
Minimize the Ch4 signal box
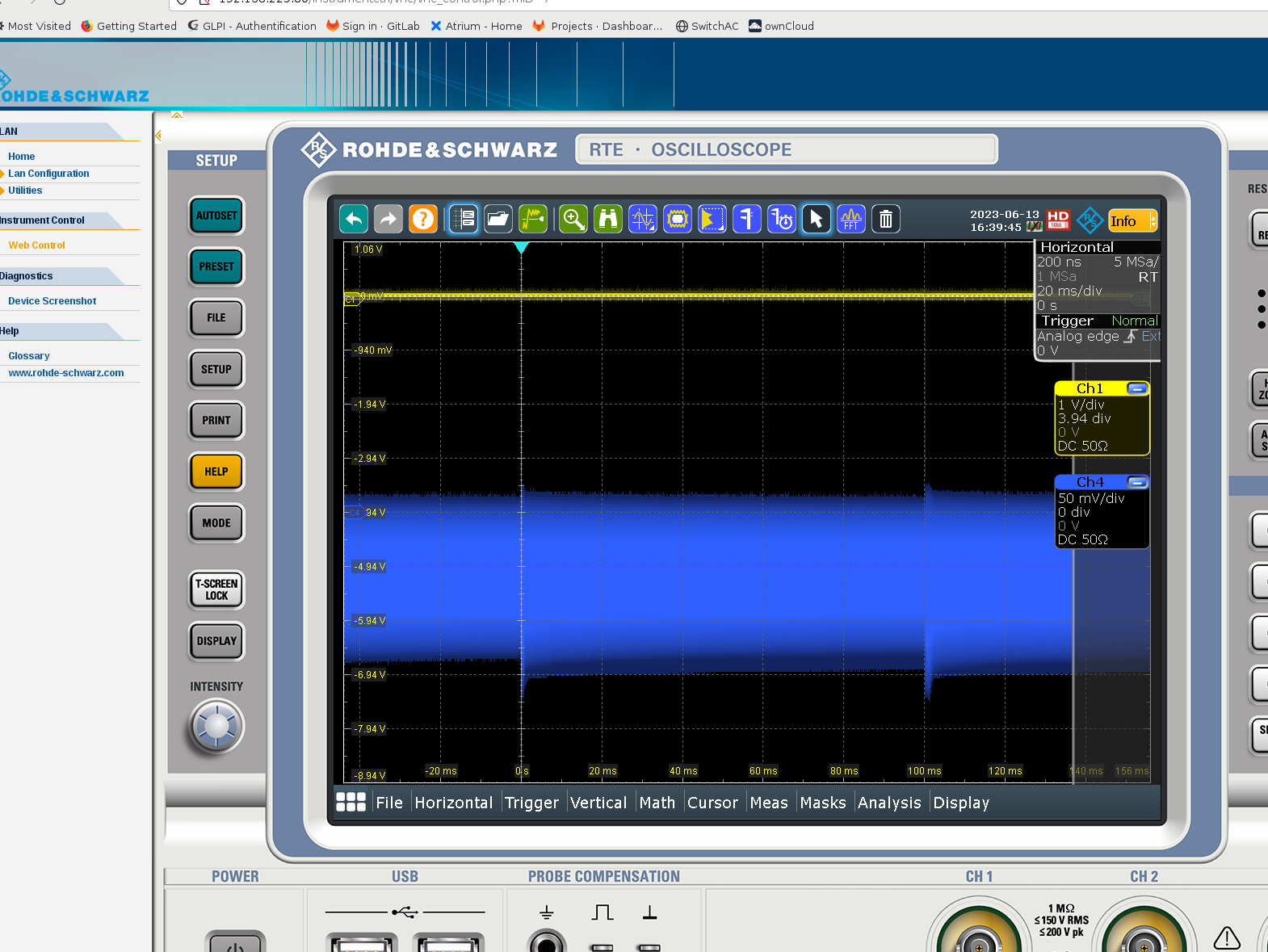1137,482
